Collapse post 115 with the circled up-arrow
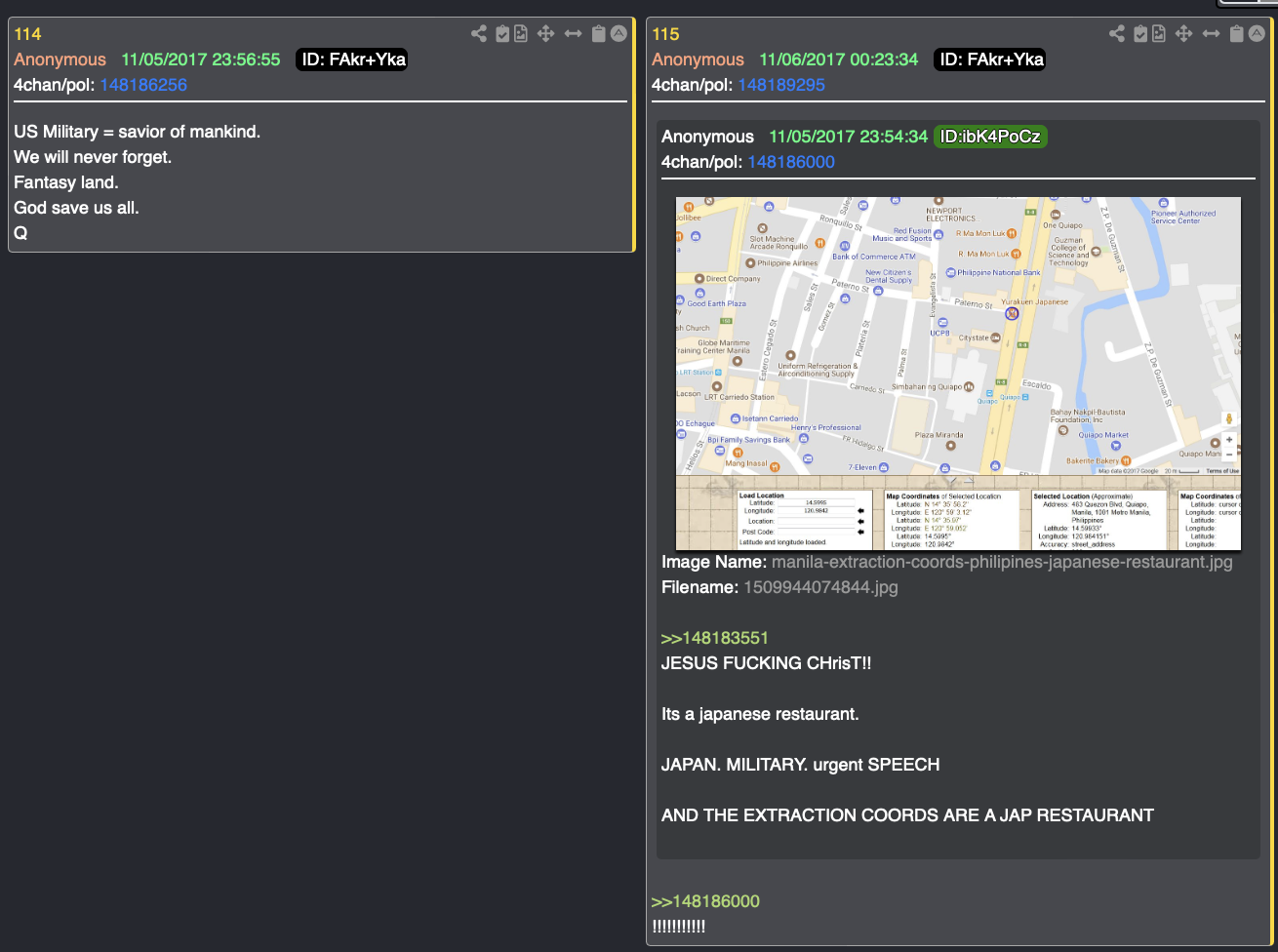 click(x=1257, y=34)
